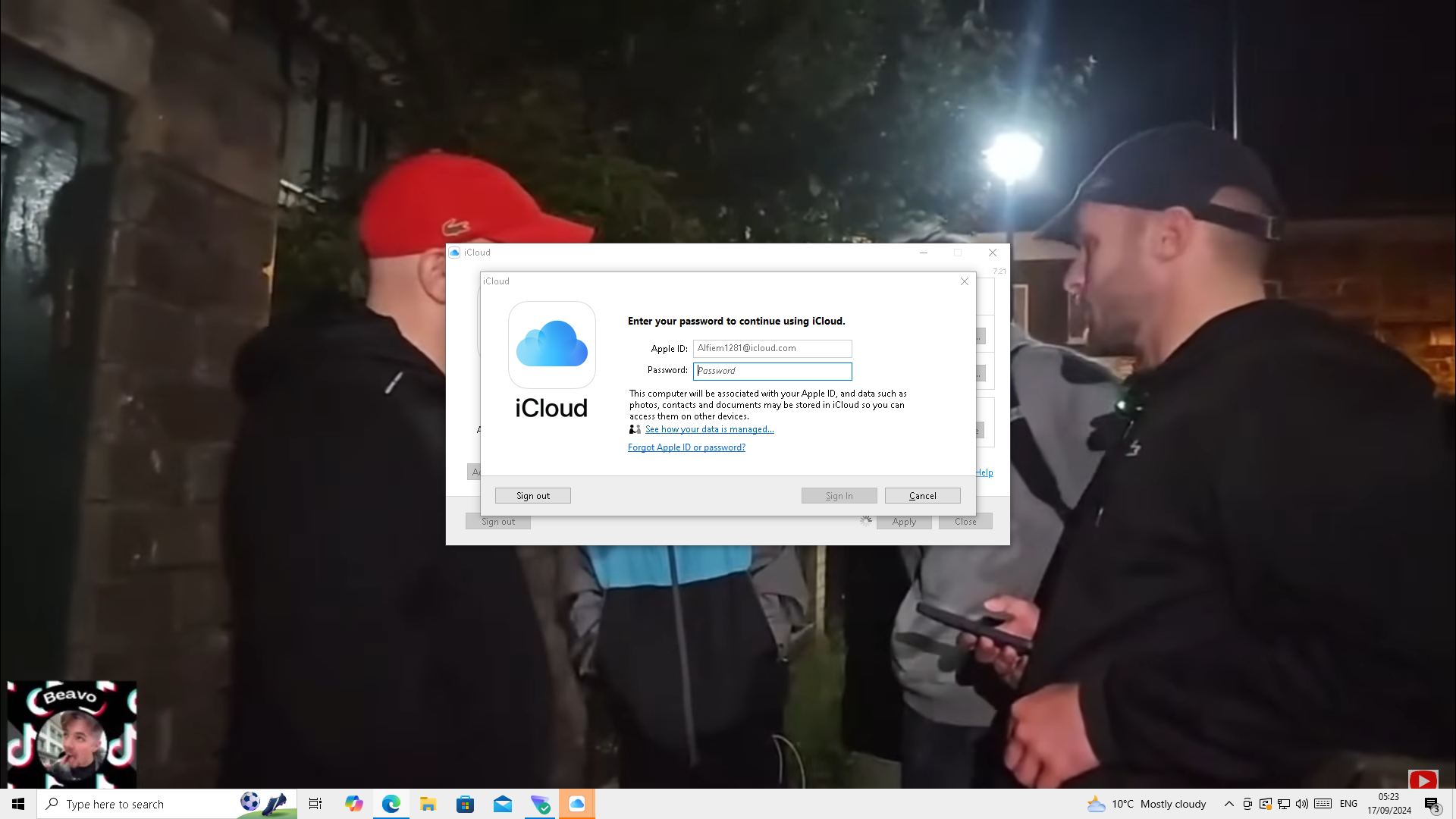Click the iCloud taskbar button
This screenshot has width=1456, height=819.
[x=577, y=804]
